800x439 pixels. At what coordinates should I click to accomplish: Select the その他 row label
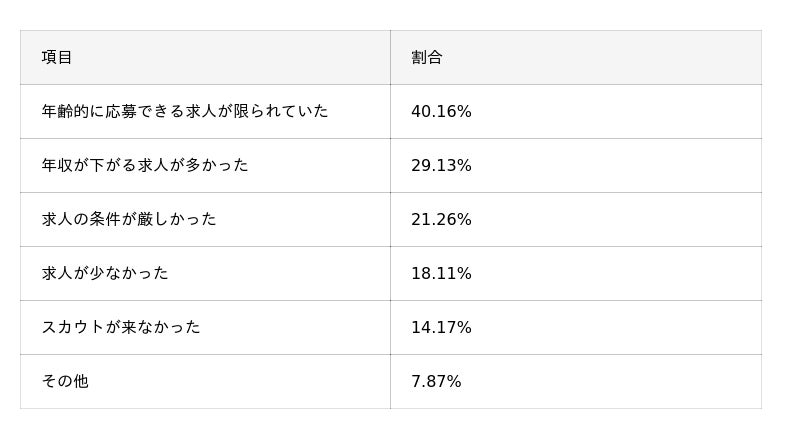(x=65, y=382)
